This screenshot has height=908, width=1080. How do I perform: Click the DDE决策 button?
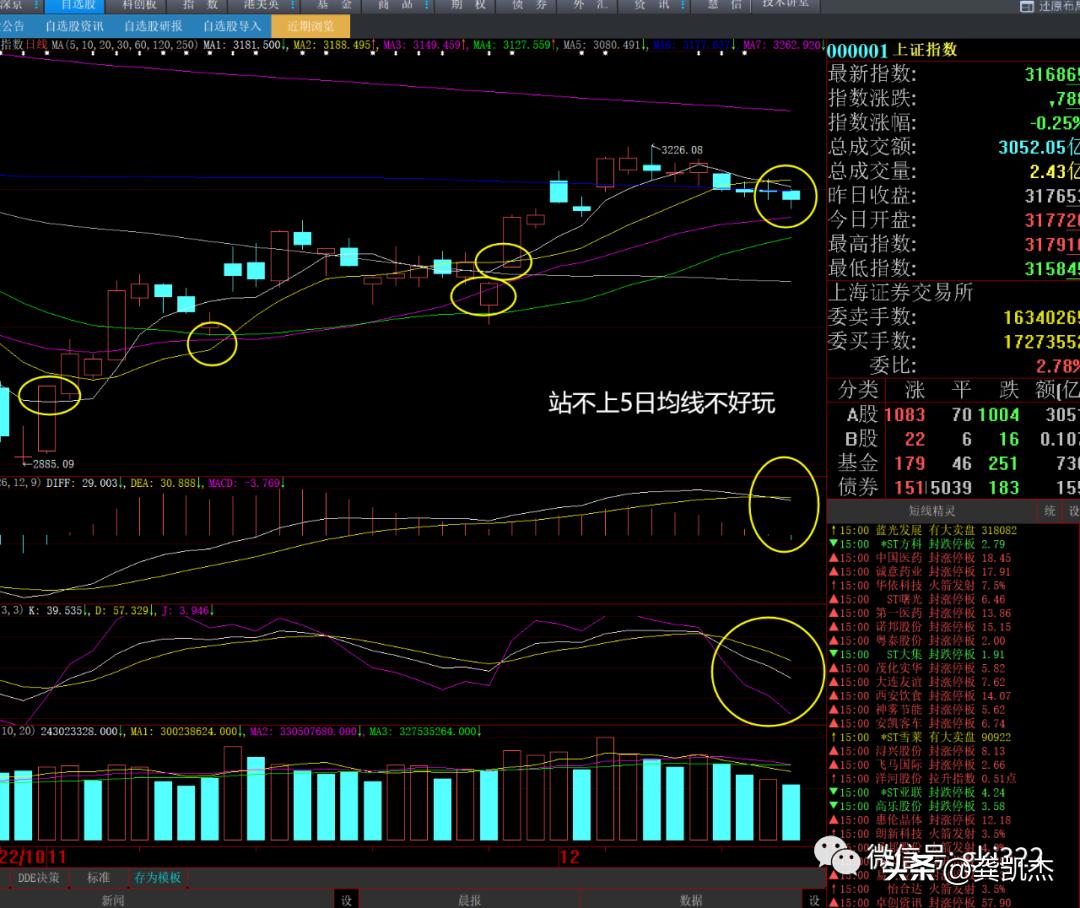[40, 878]
